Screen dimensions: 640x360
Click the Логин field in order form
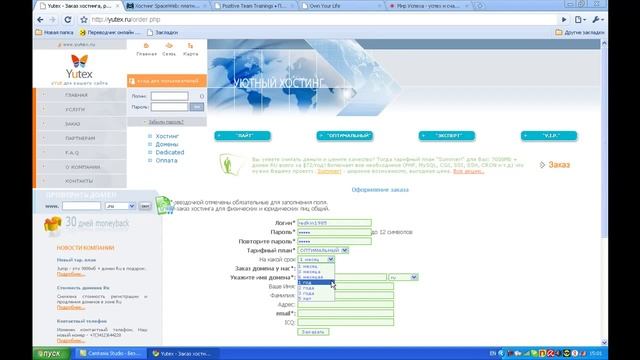(x=334, y=223)
